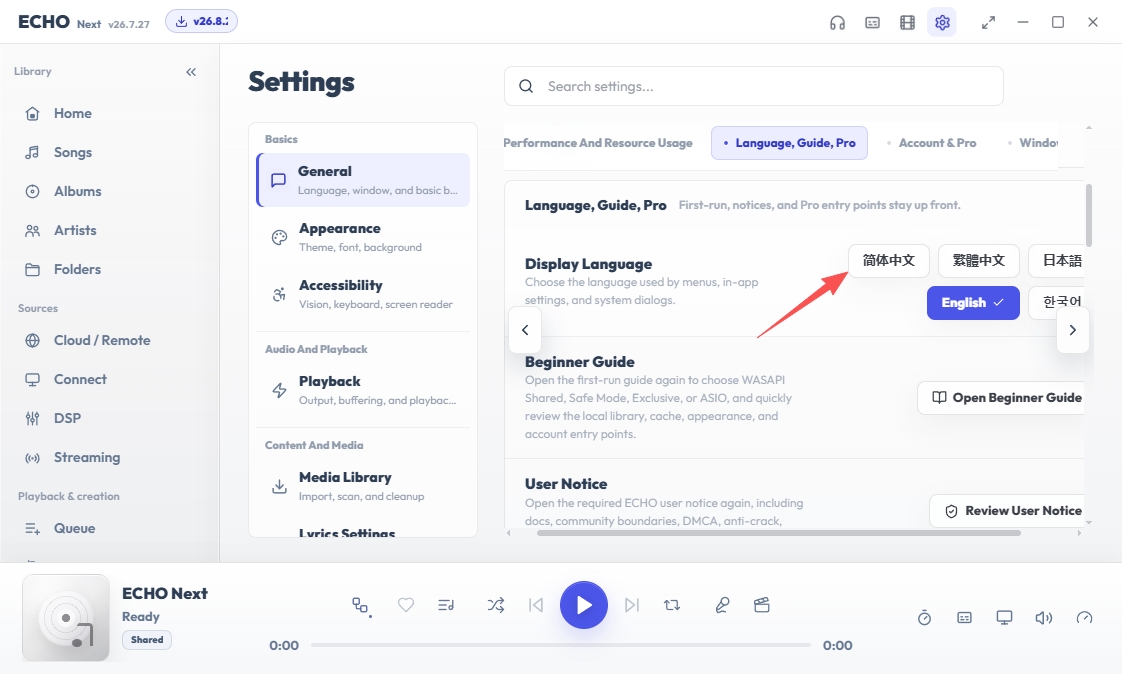Image resolution: width=1122 pixels, height=674 pixels.
Task: Toggle the fullscreen expand arrows icon
Action: click(x=988, y=23)
